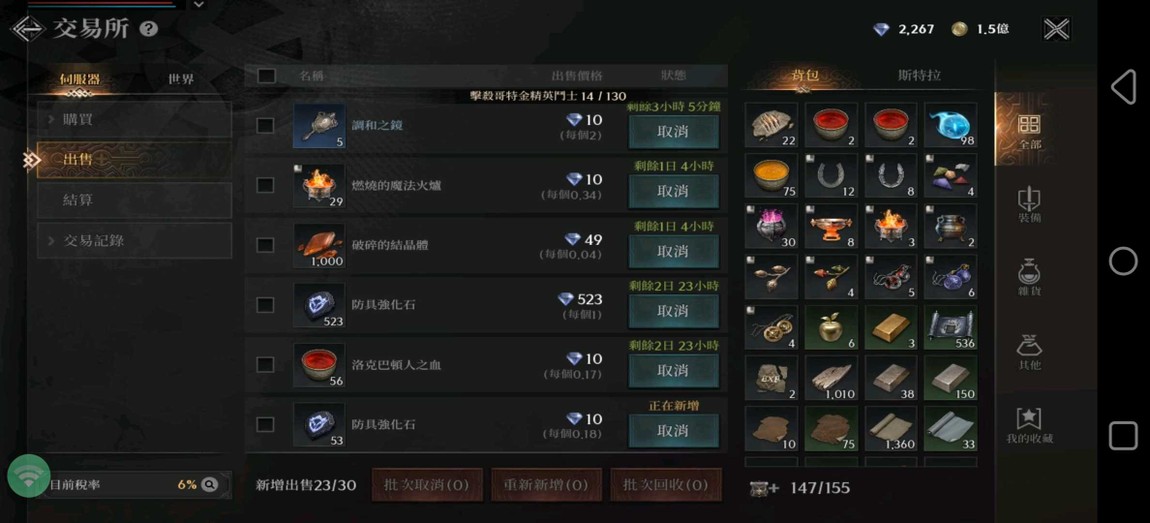Click the 批次取消(0) button
The height and width of the screenshot is (523, 1150).
tap(427, 485)
